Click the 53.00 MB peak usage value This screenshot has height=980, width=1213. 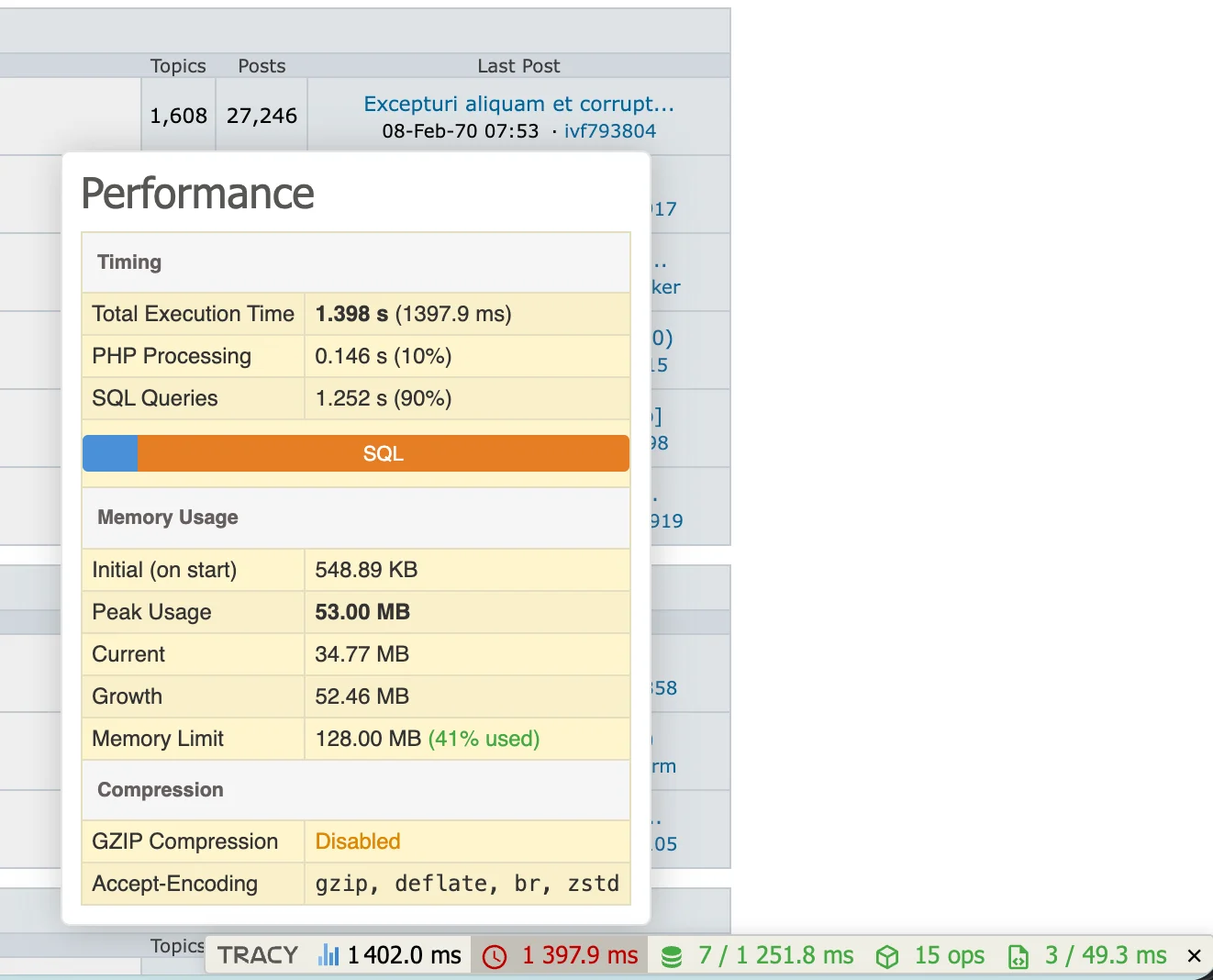362,612
